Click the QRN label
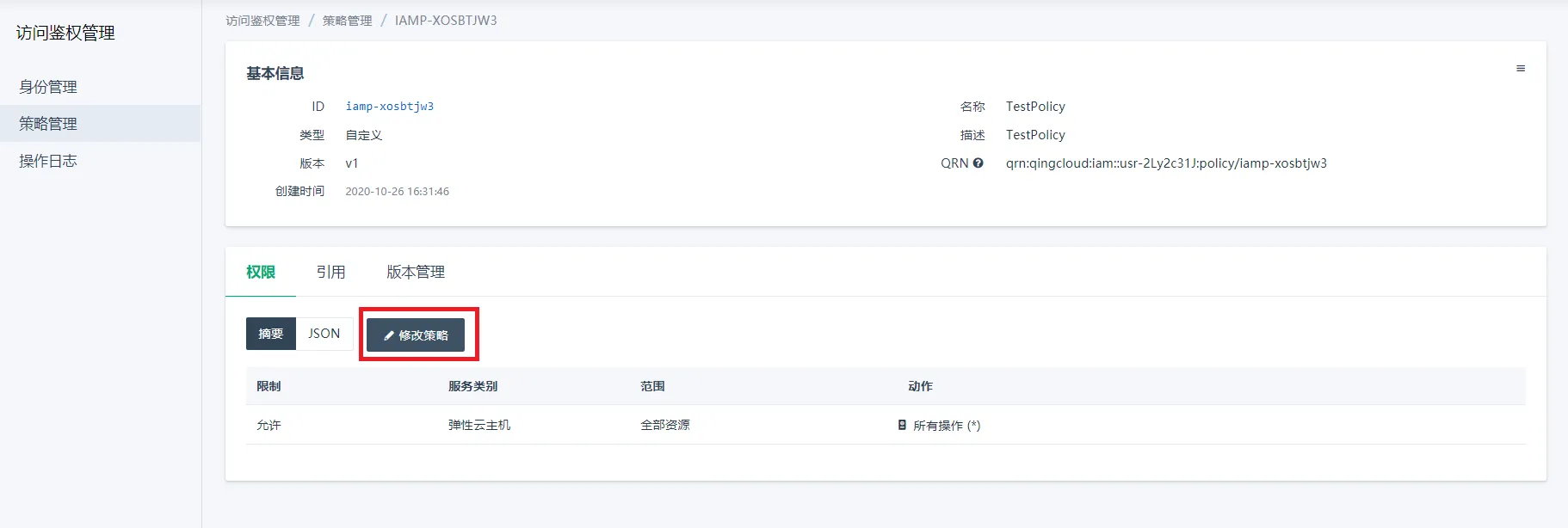The height and width of the screenshot is (528, 1568). [954, 163]
